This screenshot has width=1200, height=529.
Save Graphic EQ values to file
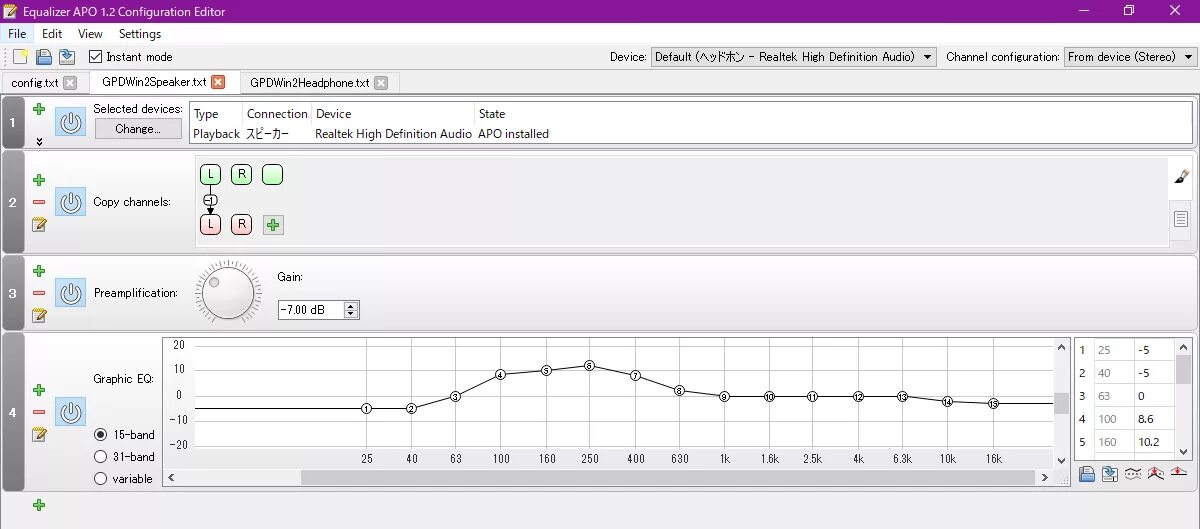1110,474
